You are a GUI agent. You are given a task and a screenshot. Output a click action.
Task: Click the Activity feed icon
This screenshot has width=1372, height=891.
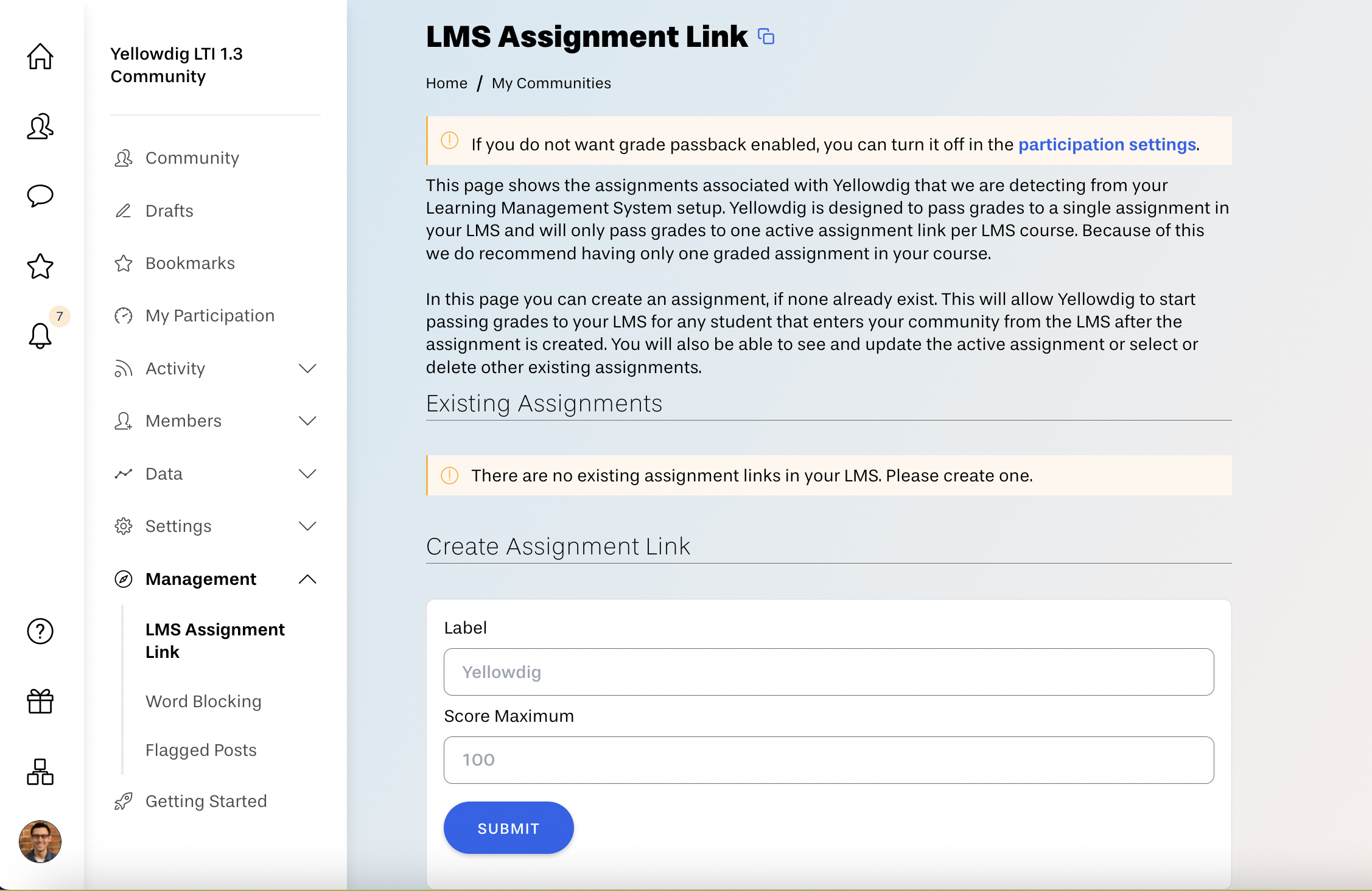pyautogui.click(x=124, y=368)
